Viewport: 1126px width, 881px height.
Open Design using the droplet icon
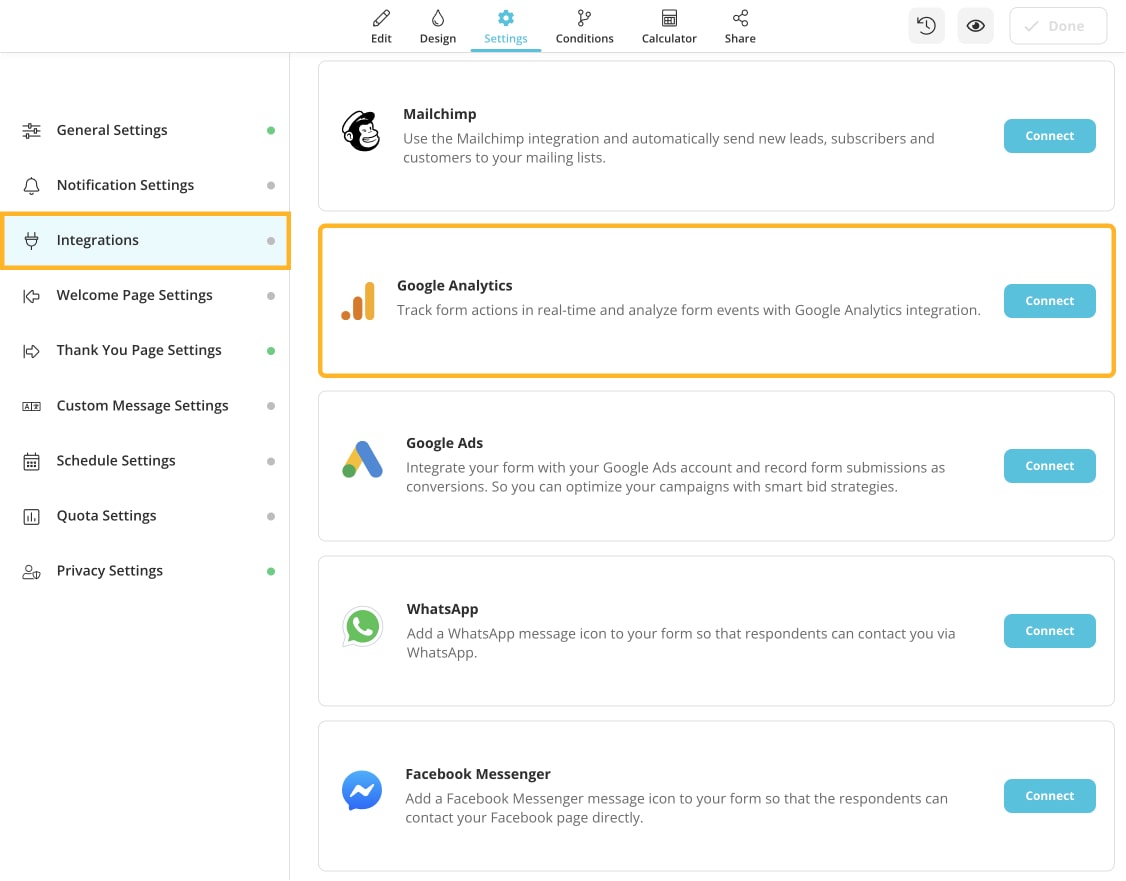tap(437, 18)
